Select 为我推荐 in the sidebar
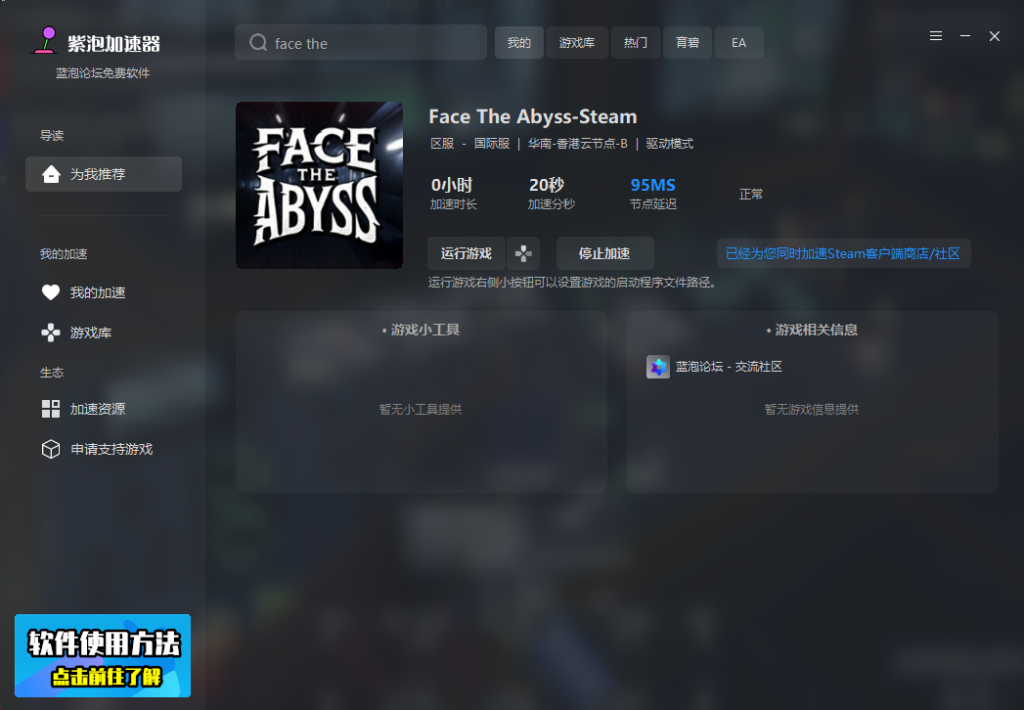The height and width of the screenshot is (710, 1024). click(x=103, y=174)
